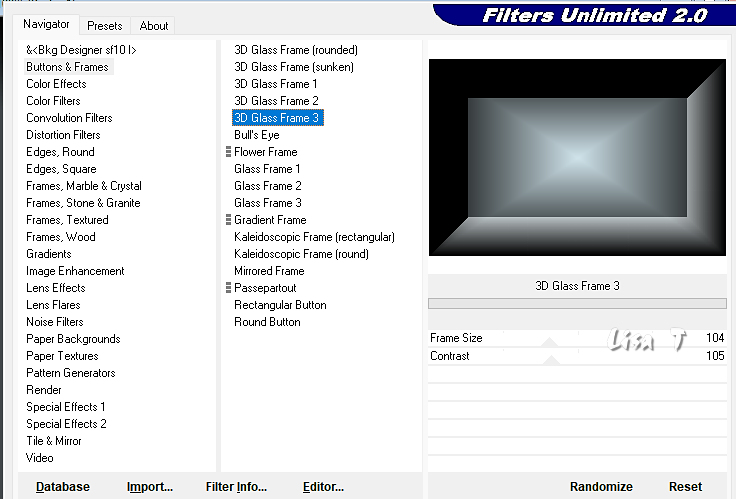Image resolution: width=736 pixels, height=499 pixels.
Task: Select the Color Effects category
Action: (56, 84)
